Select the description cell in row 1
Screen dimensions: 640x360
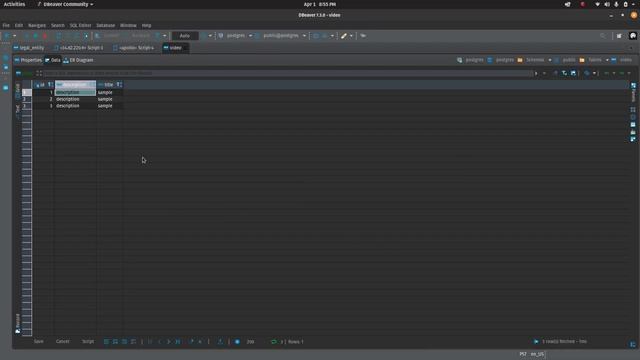pyautogui.click(x=75, y=92)
